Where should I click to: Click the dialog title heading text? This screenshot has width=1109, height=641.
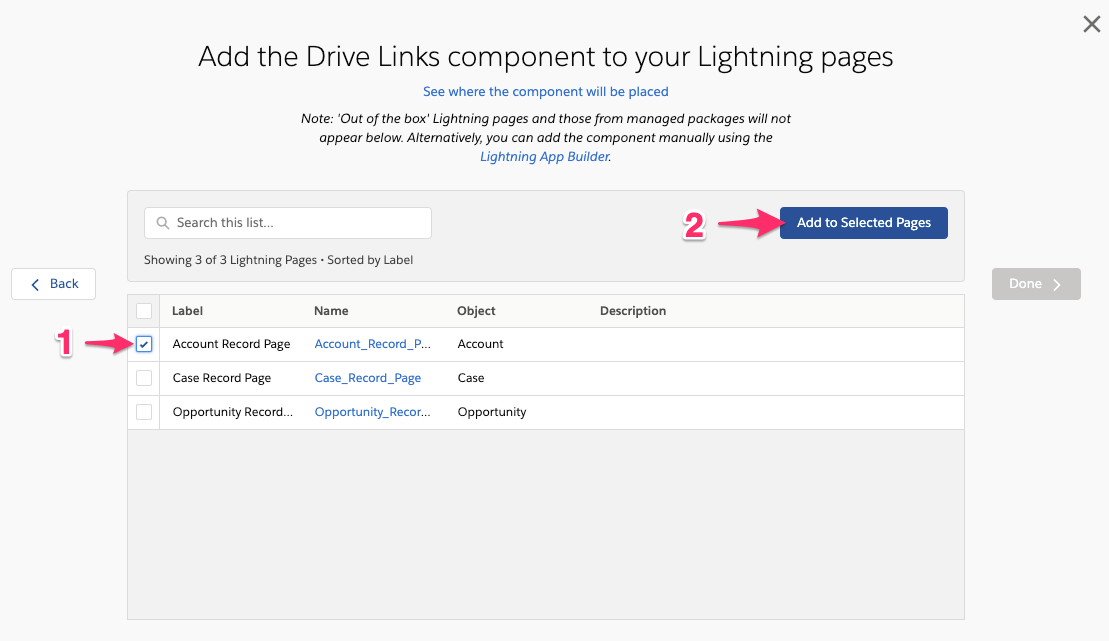pyautogui.click(x=545, y=57)
